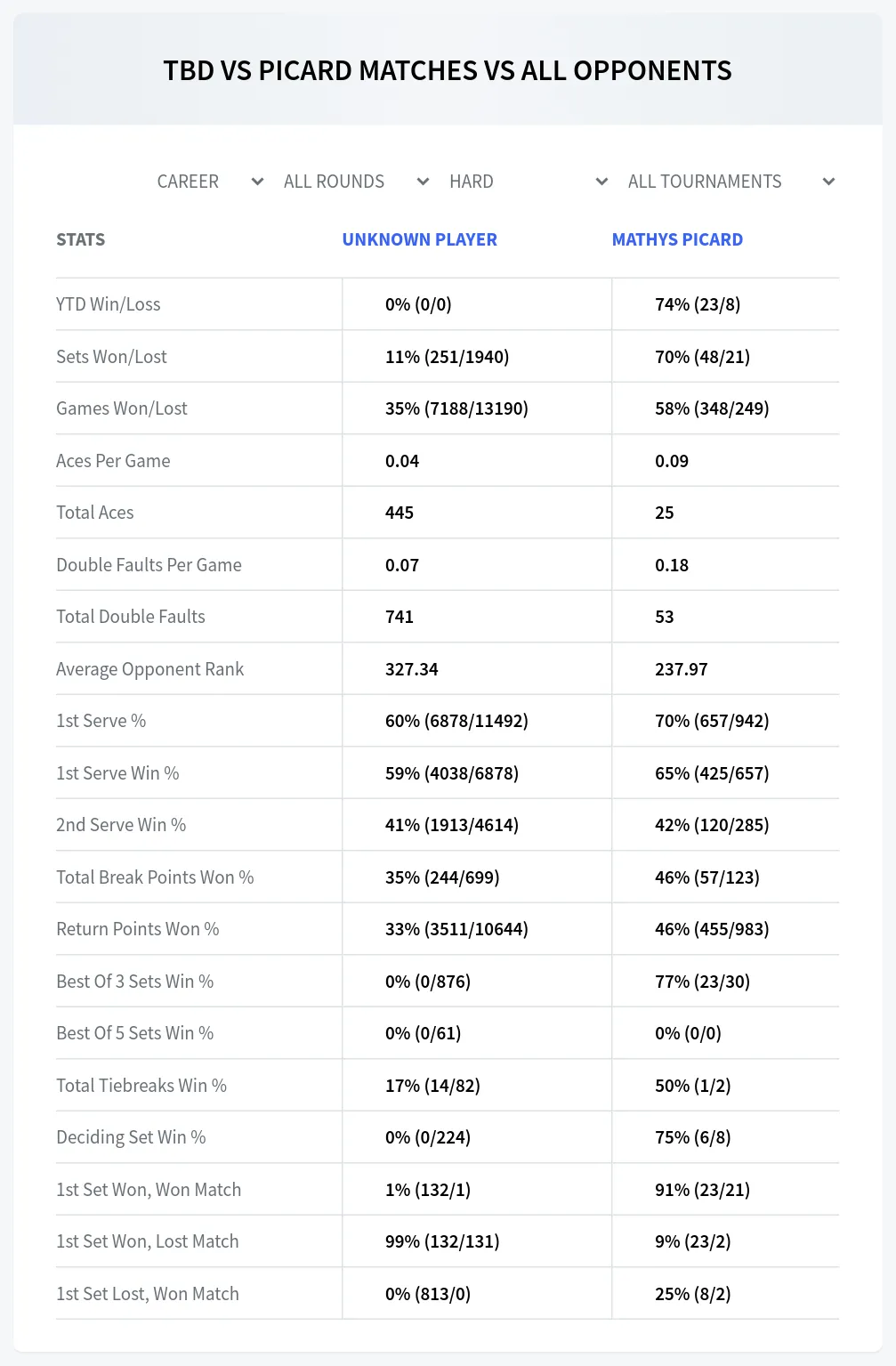This screenshot has width=896, height=1366.
Task: Expand the ALL ROUNDS filter dropdown
Action: pos(357,182)
